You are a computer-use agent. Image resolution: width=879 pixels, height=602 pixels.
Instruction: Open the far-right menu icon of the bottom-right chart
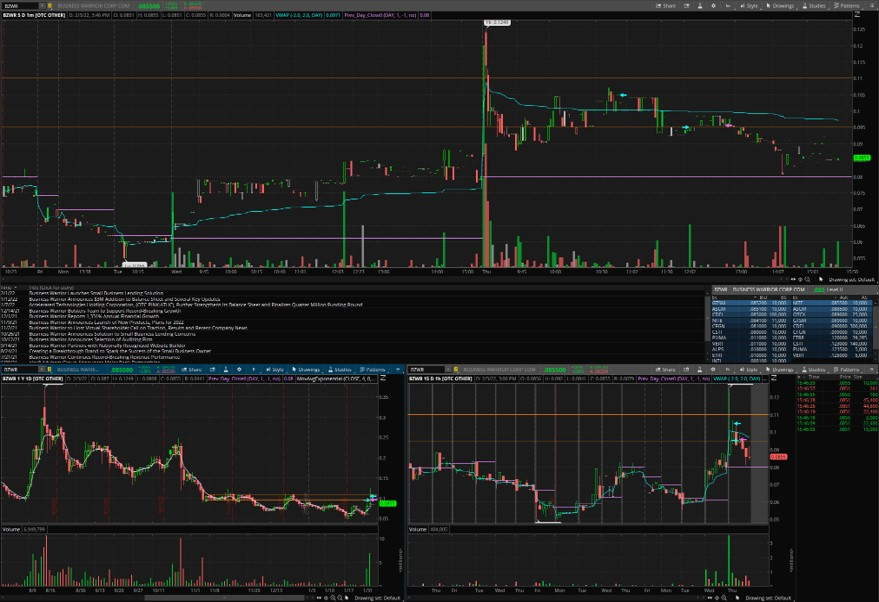[872, 370]
